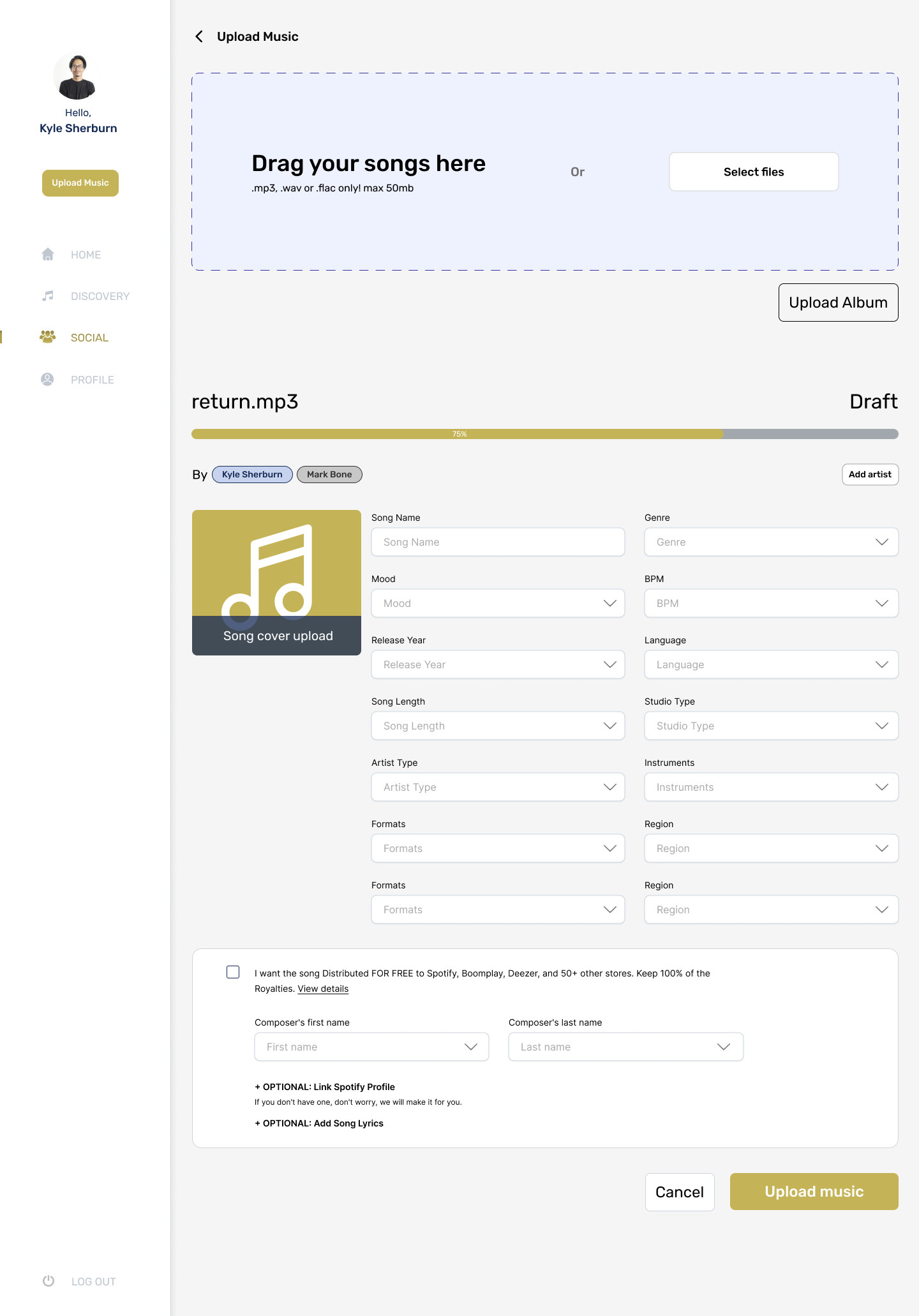919x1316 pixels.
Task: Click the Draft status text
Action: pyautogui.click(x=874, y=401)
